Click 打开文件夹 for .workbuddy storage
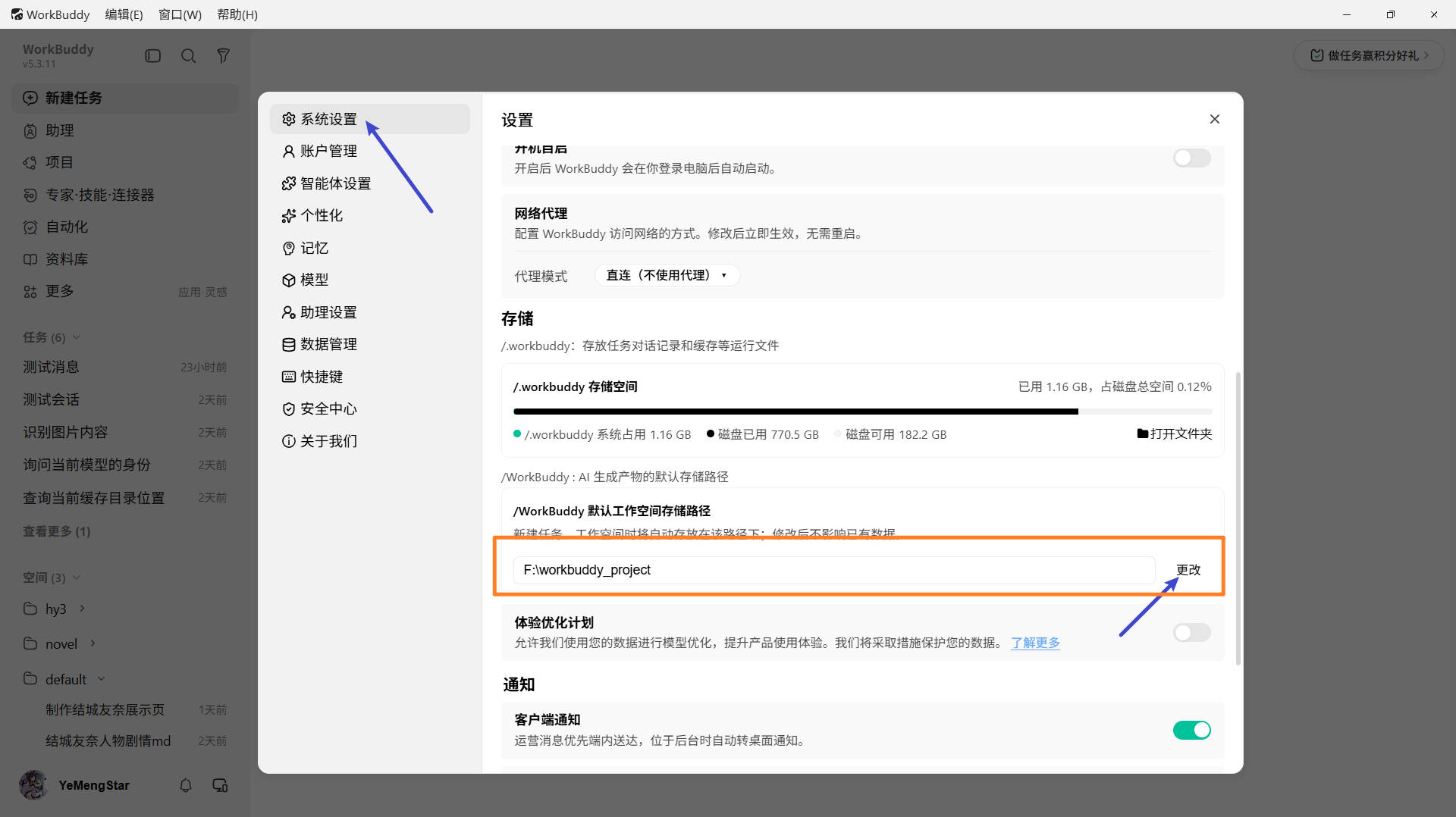The image size is (1456, 817). 1175,434
